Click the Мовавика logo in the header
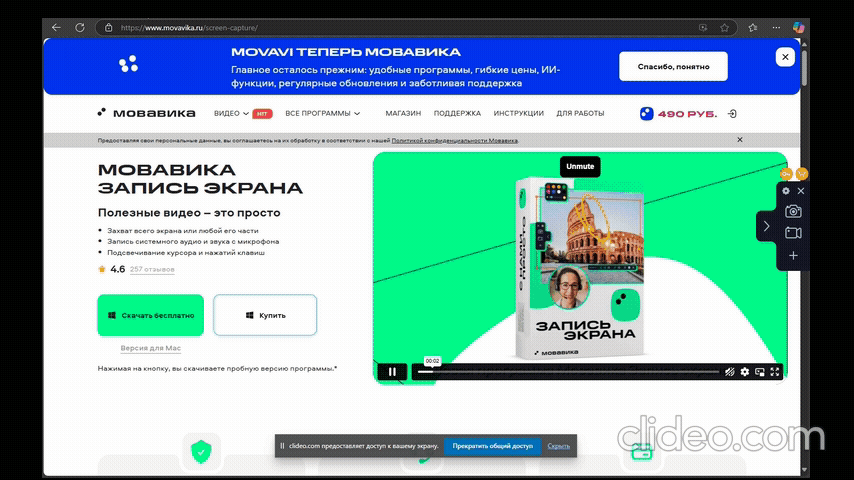Image resolution: width=854 pixels, height=480 pixels. click(x=147, y=113)
